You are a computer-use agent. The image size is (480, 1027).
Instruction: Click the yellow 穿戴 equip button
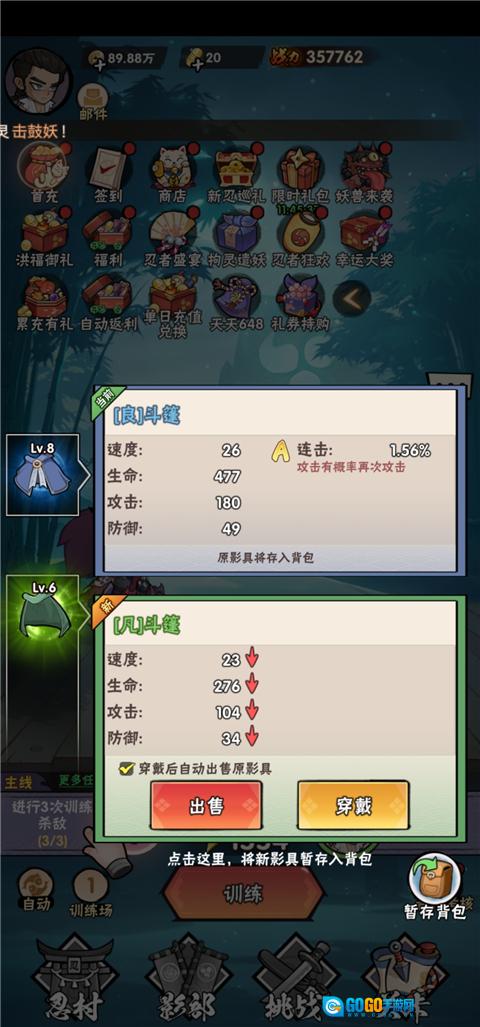click(354, 806)
